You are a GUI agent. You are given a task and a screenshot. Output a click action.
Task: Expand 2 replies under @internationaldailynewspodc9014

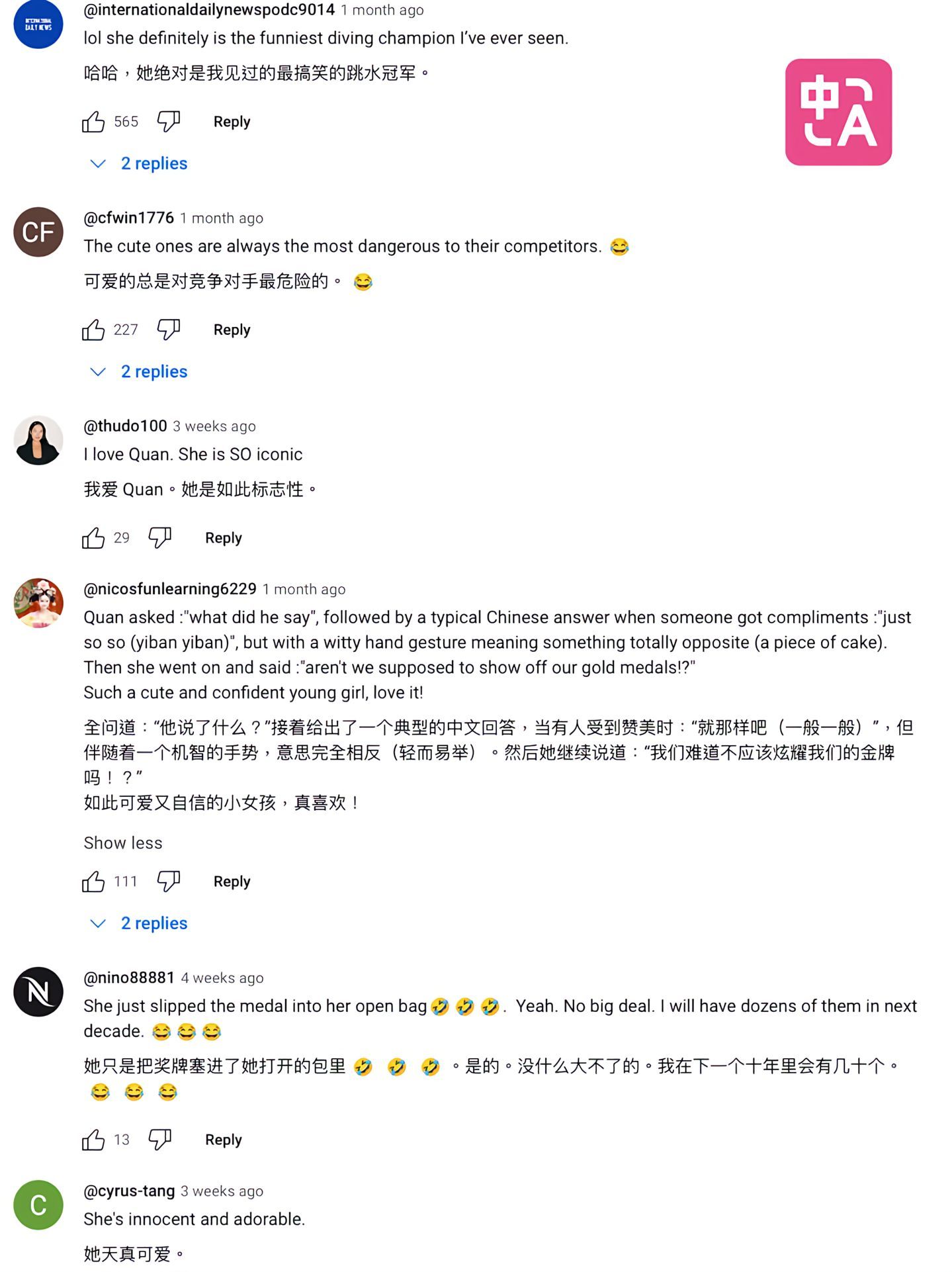pos(139,163)
